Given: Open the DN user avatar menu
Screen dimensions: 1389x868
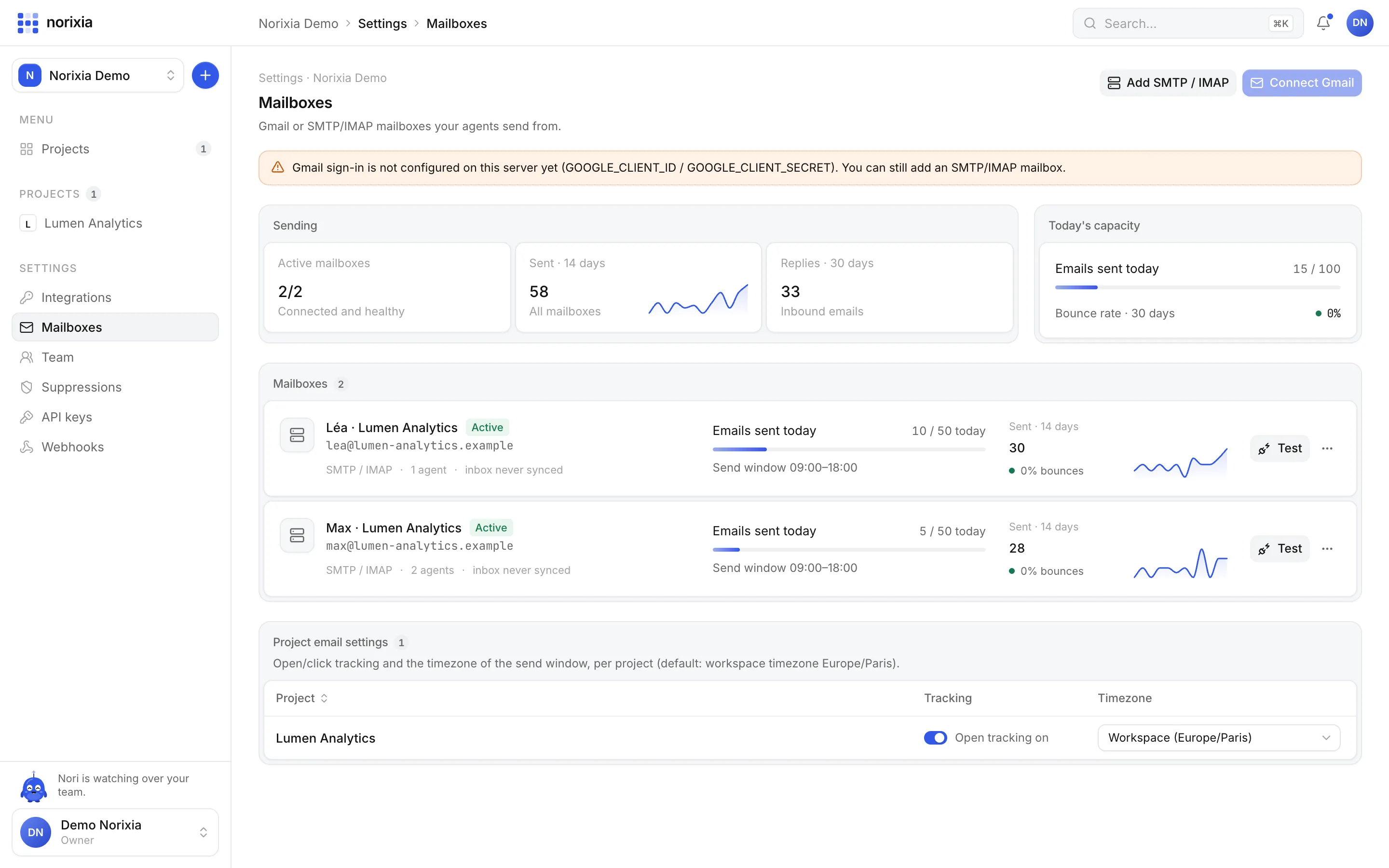Looking at the screenshot, I should point(1359,23).
